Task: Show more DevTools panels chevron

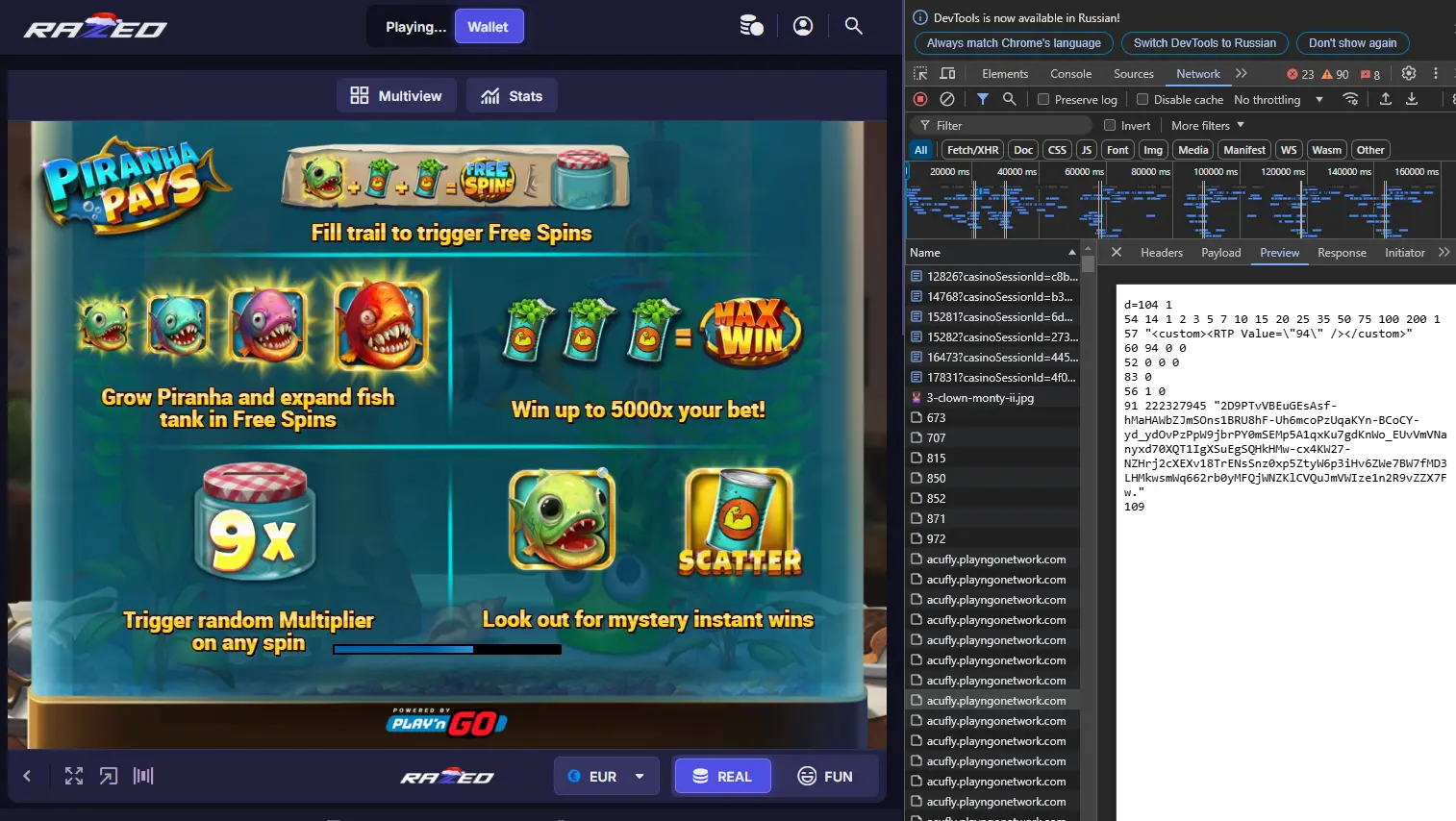Action: [1242, 73]
